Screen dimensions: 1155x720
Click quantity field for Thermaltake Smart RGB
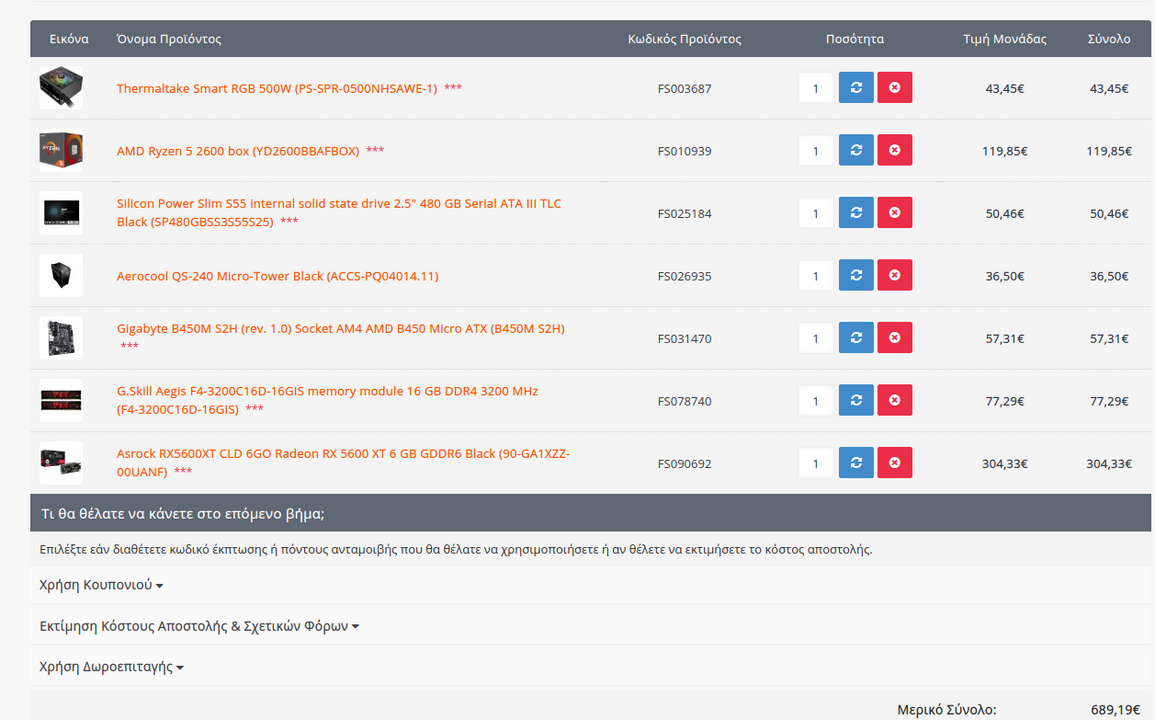coord(815,88)
